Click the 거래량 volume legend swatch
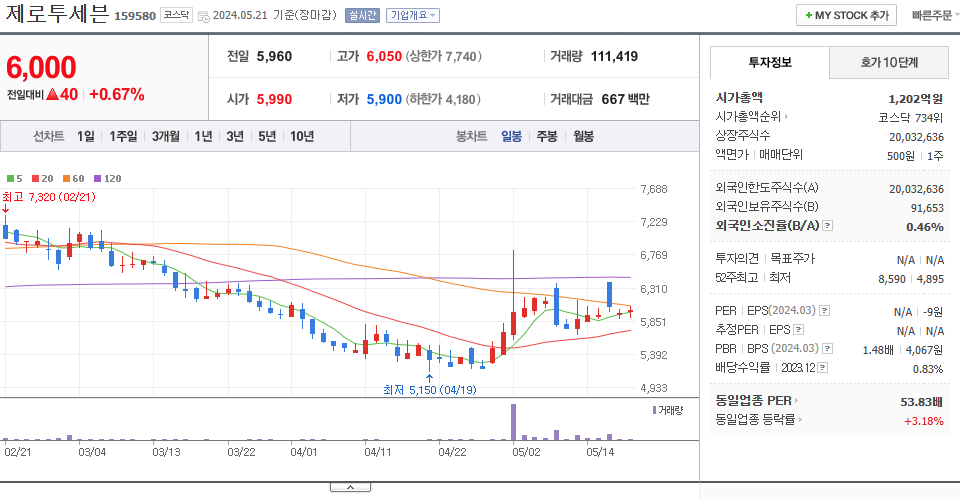 654,410
